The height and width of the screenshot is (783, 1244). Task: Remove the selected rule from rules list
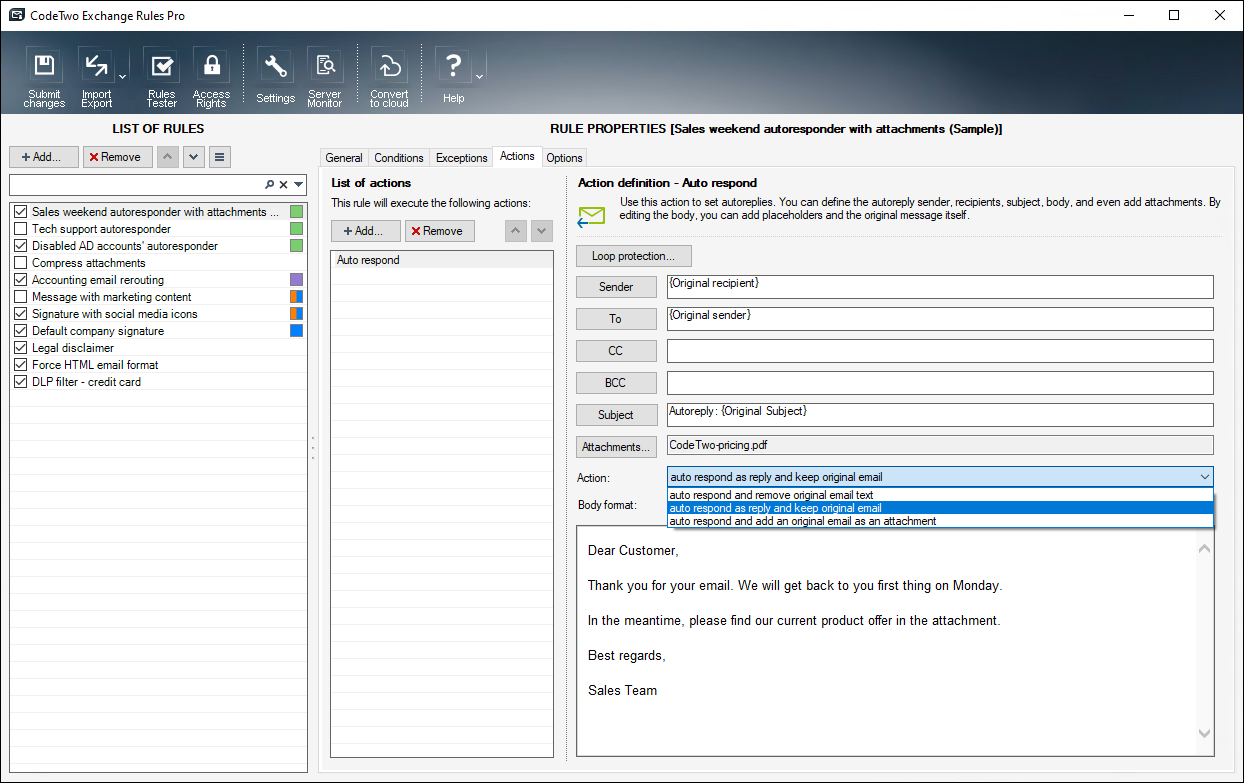click(x=118, y=157)
